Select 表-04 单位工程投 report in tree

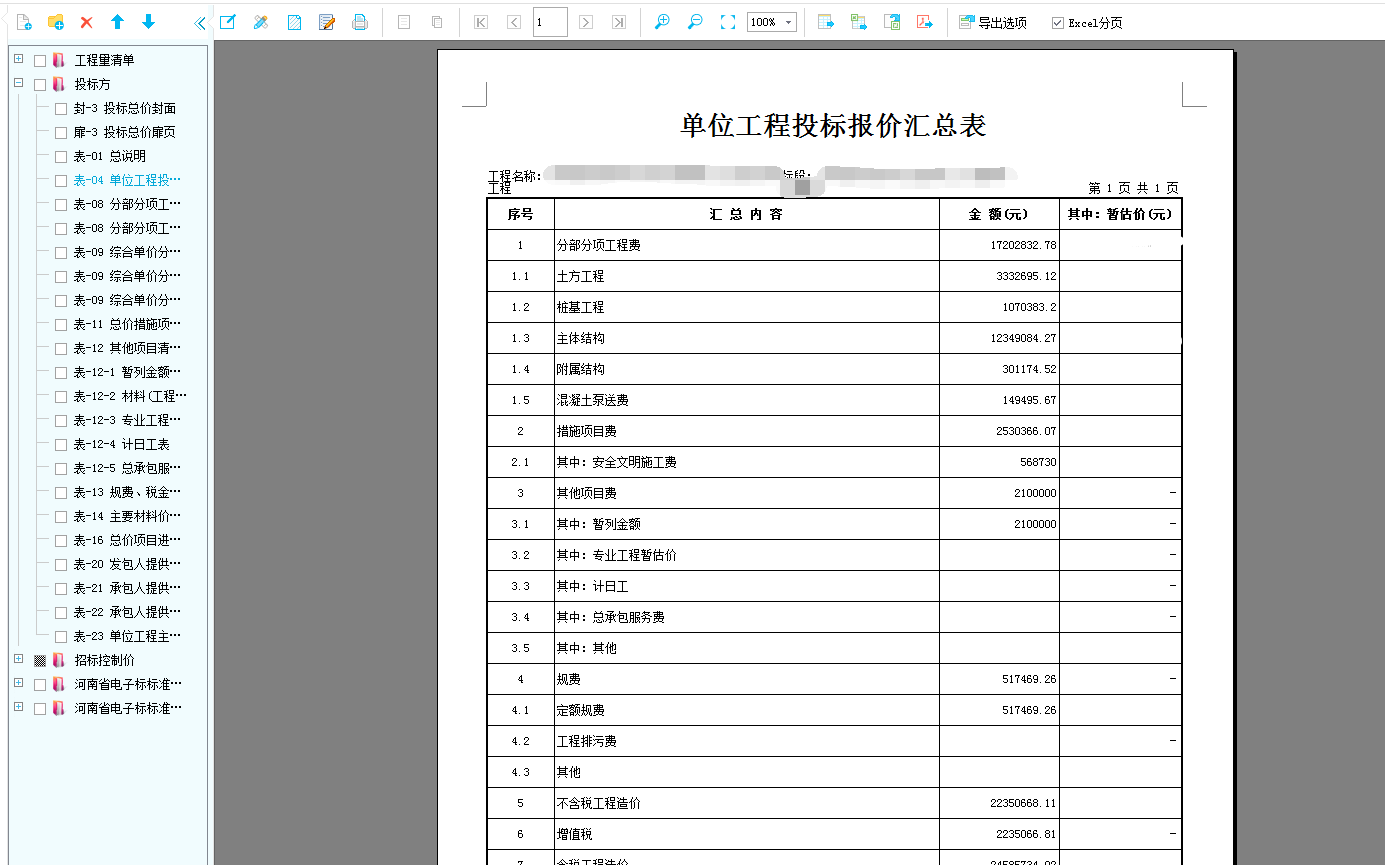point(127,180)
